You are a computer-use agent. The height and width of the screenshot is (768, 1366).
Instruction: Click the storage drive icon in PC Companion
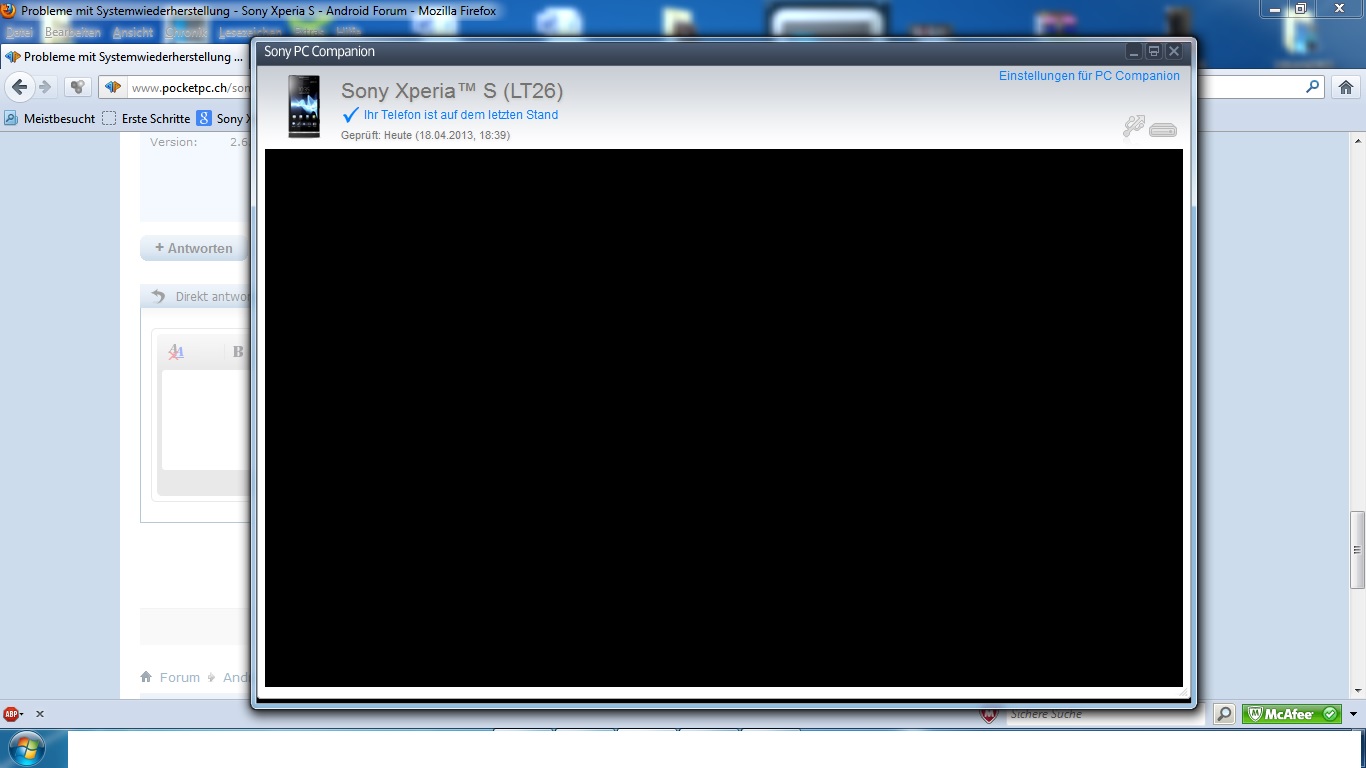[x=1163, y=129]
